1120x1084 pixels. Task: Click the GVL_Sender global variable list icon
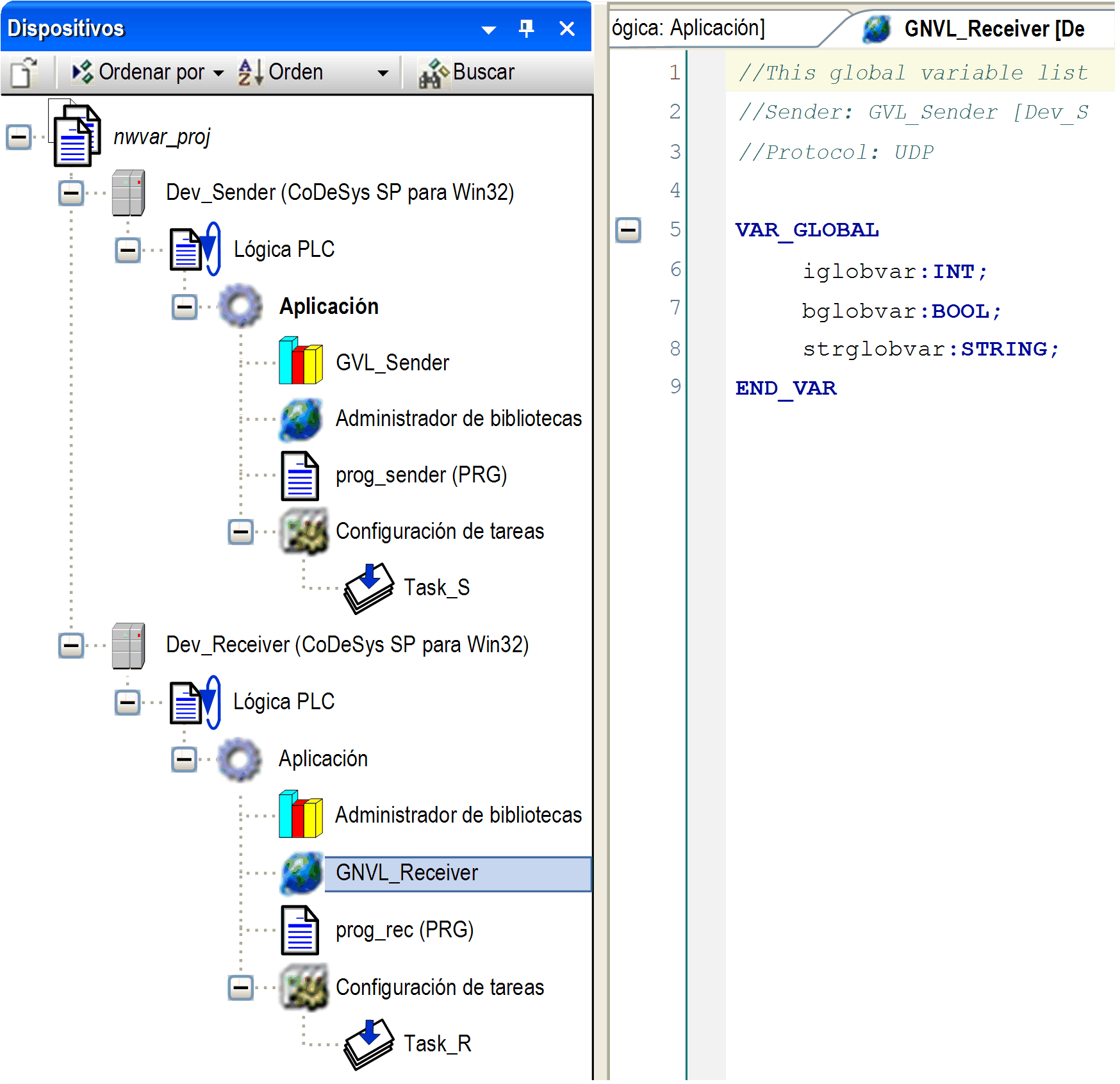tap(301, 361)
